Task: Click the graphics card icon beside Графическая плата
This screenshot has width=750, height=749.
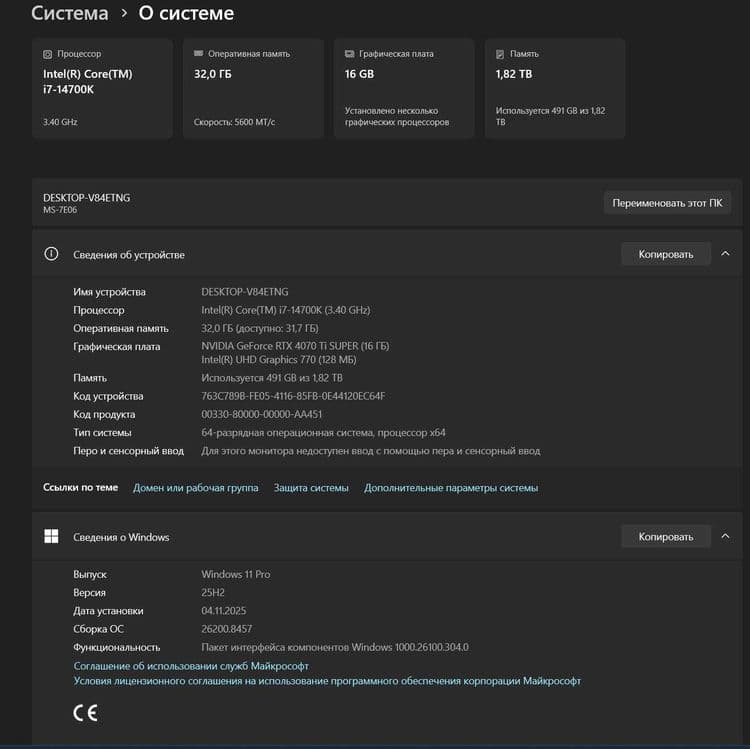Action: [349, 54]
